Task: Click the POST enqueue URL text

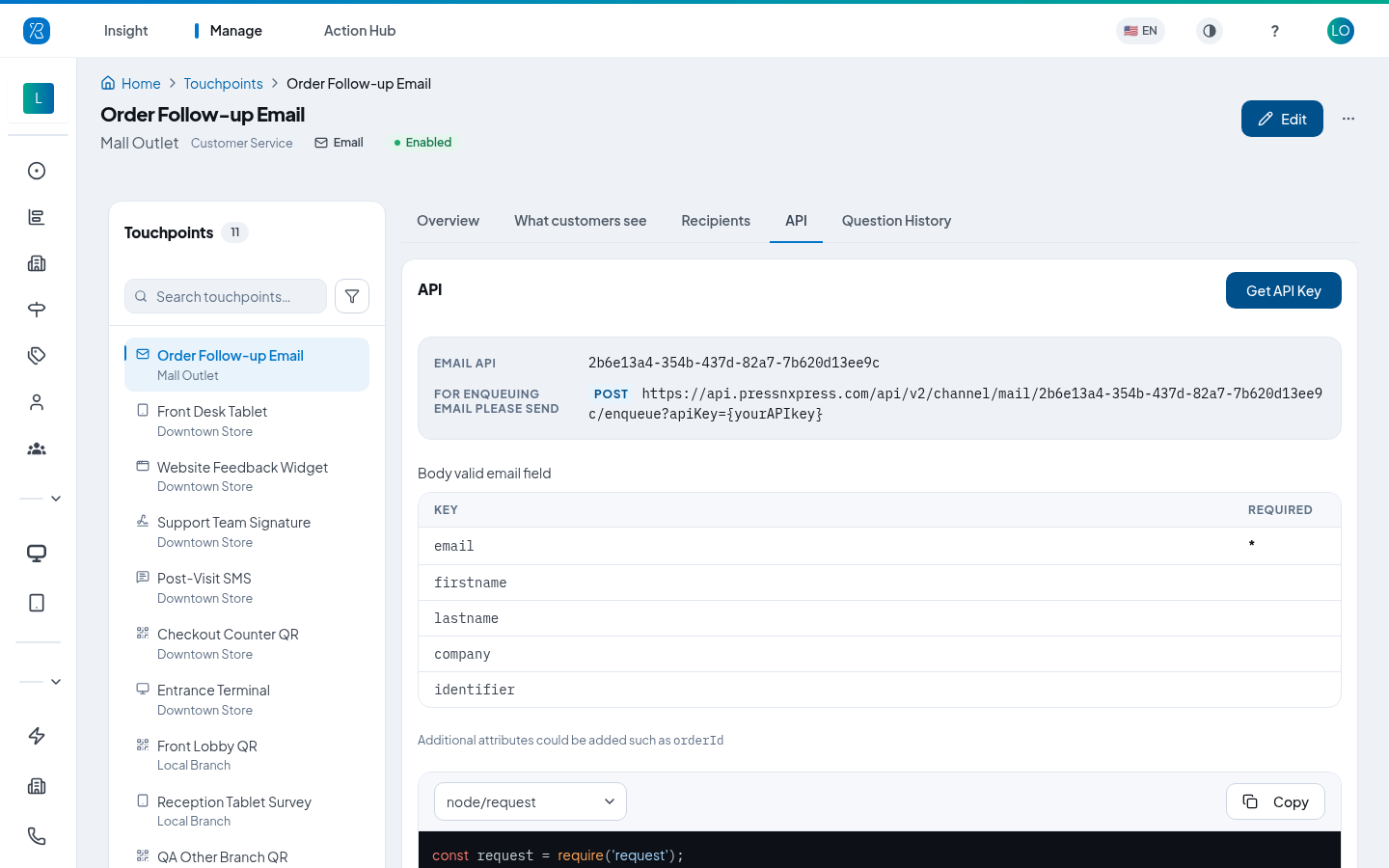Action: point(956,403)
